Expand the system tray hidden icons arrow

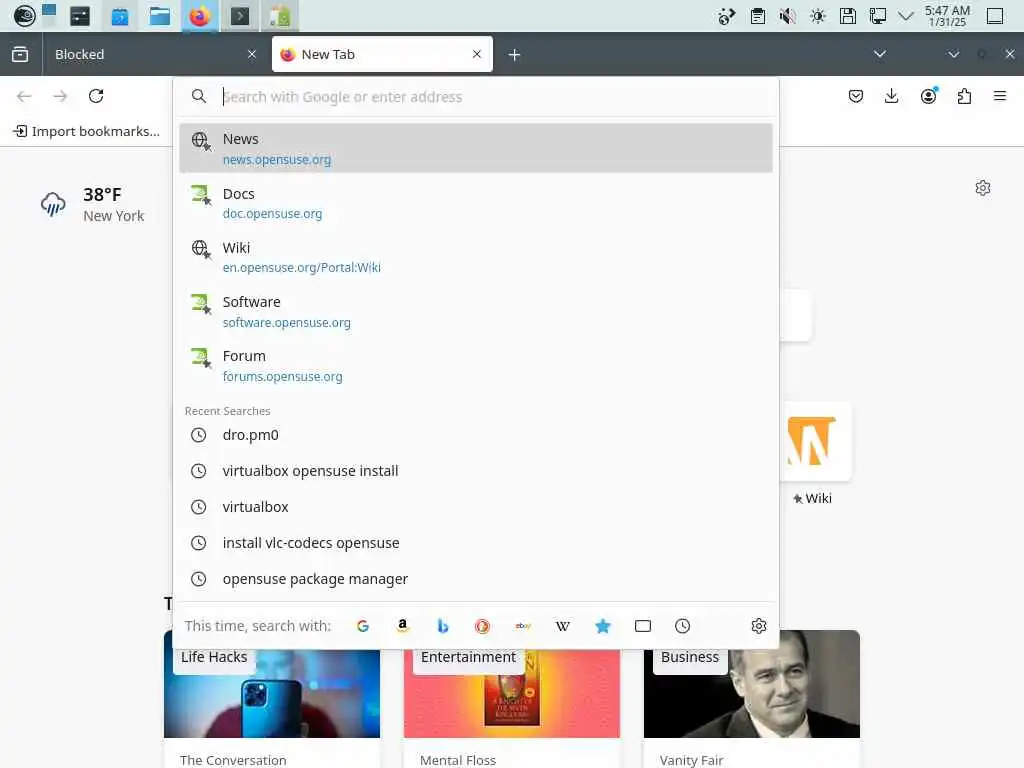[x=906, y=16]
